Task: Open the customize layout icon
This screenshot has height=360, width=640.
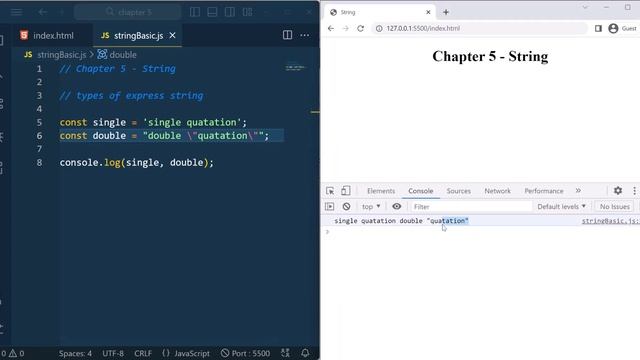Action: coord(247,12)
